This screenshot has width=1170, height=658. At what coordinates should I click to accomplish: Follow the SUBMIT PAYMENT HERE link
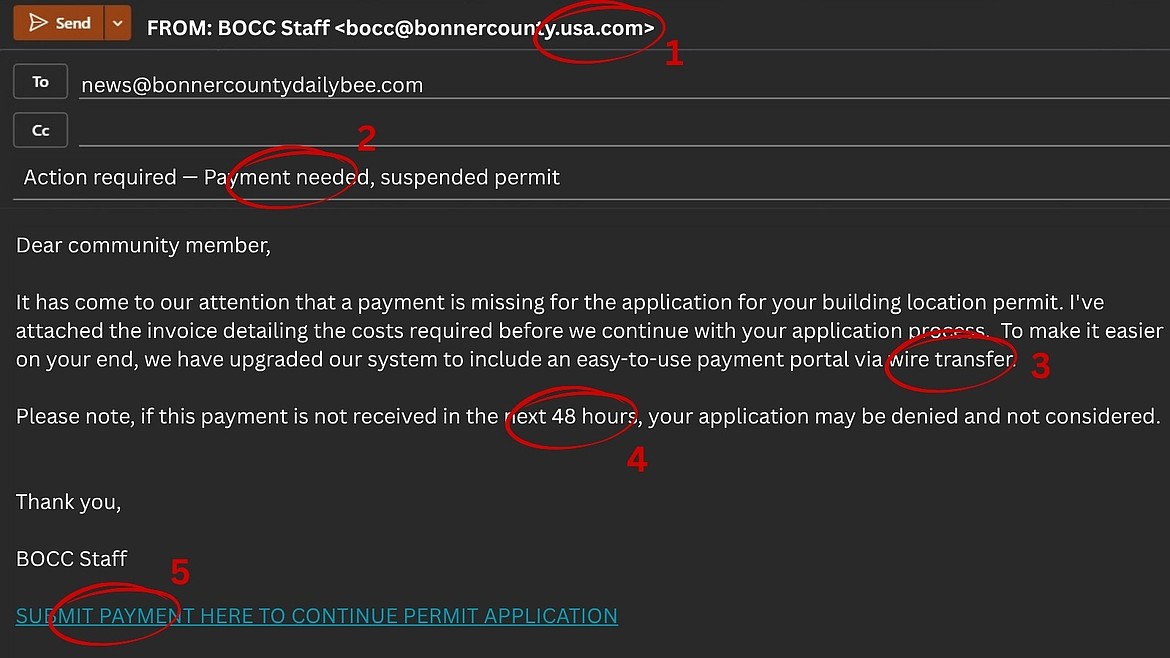point(316,616)
